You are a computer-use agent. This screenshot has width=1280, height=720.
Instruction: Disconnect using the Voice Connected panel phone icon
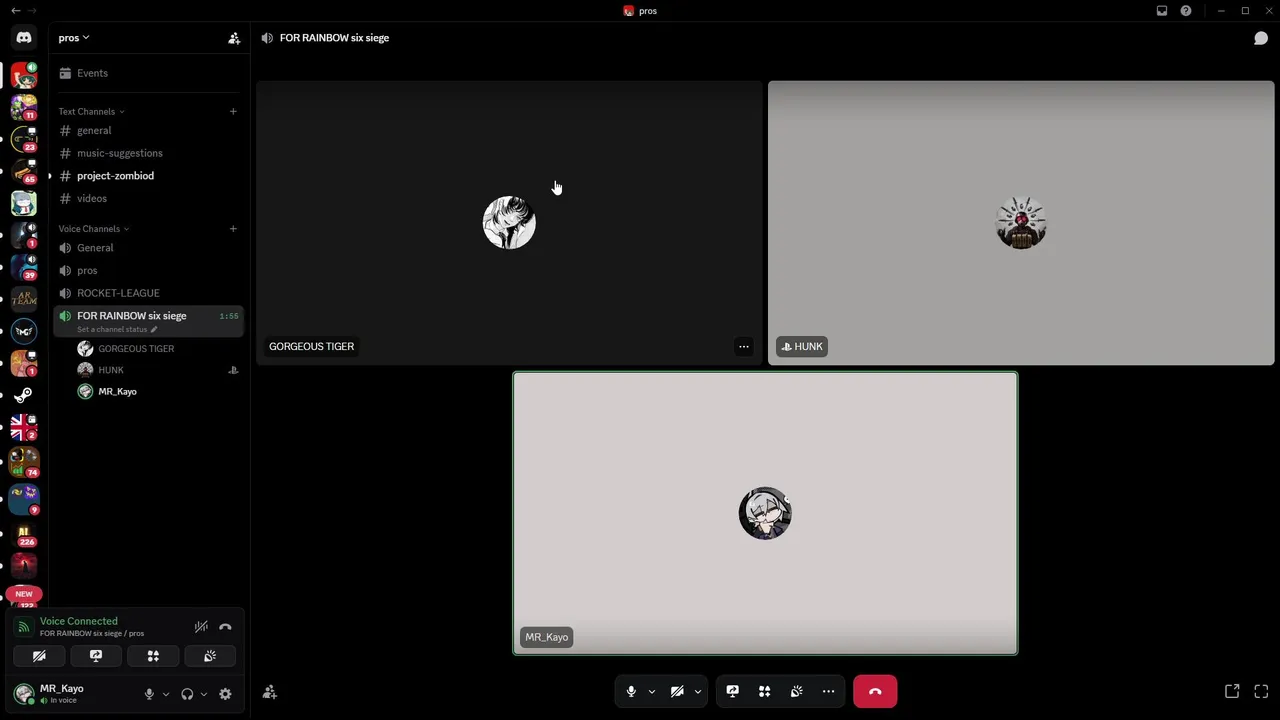click(x=225, y=627)
